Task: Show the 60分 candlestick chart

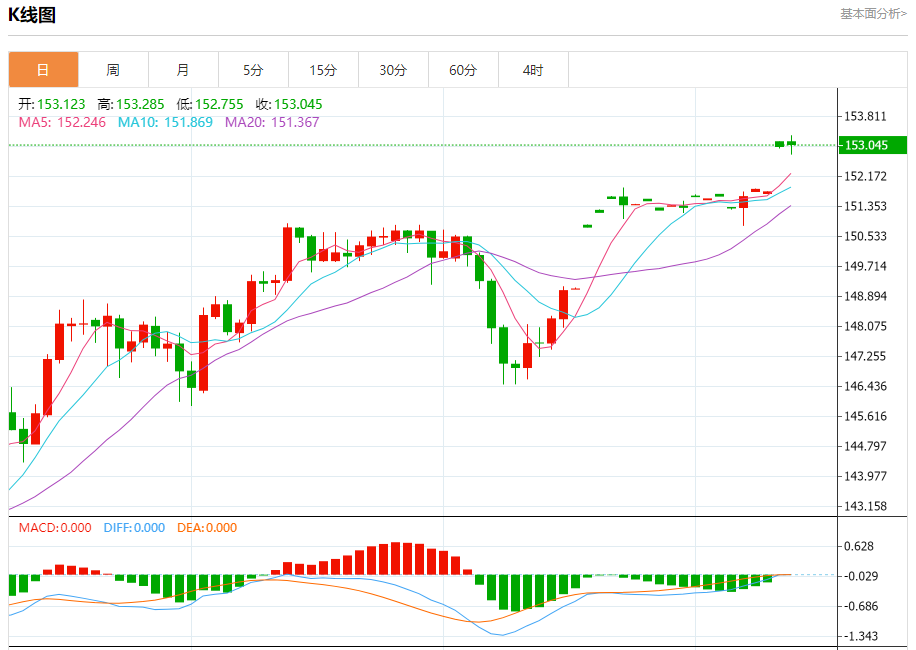Action: pyautogui.click(x=463, y=70)
